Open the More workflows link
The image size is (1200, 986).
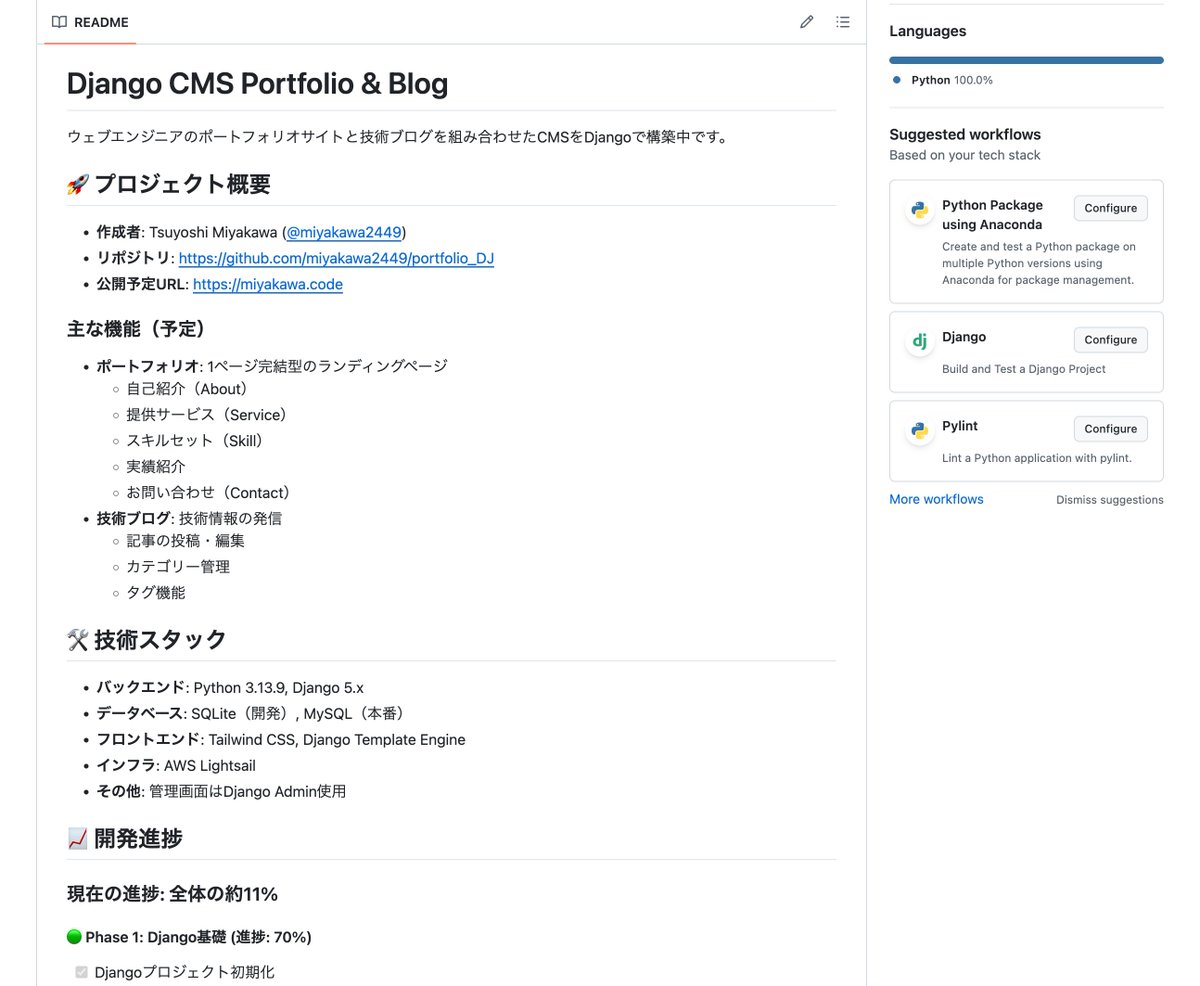point(936,499)
